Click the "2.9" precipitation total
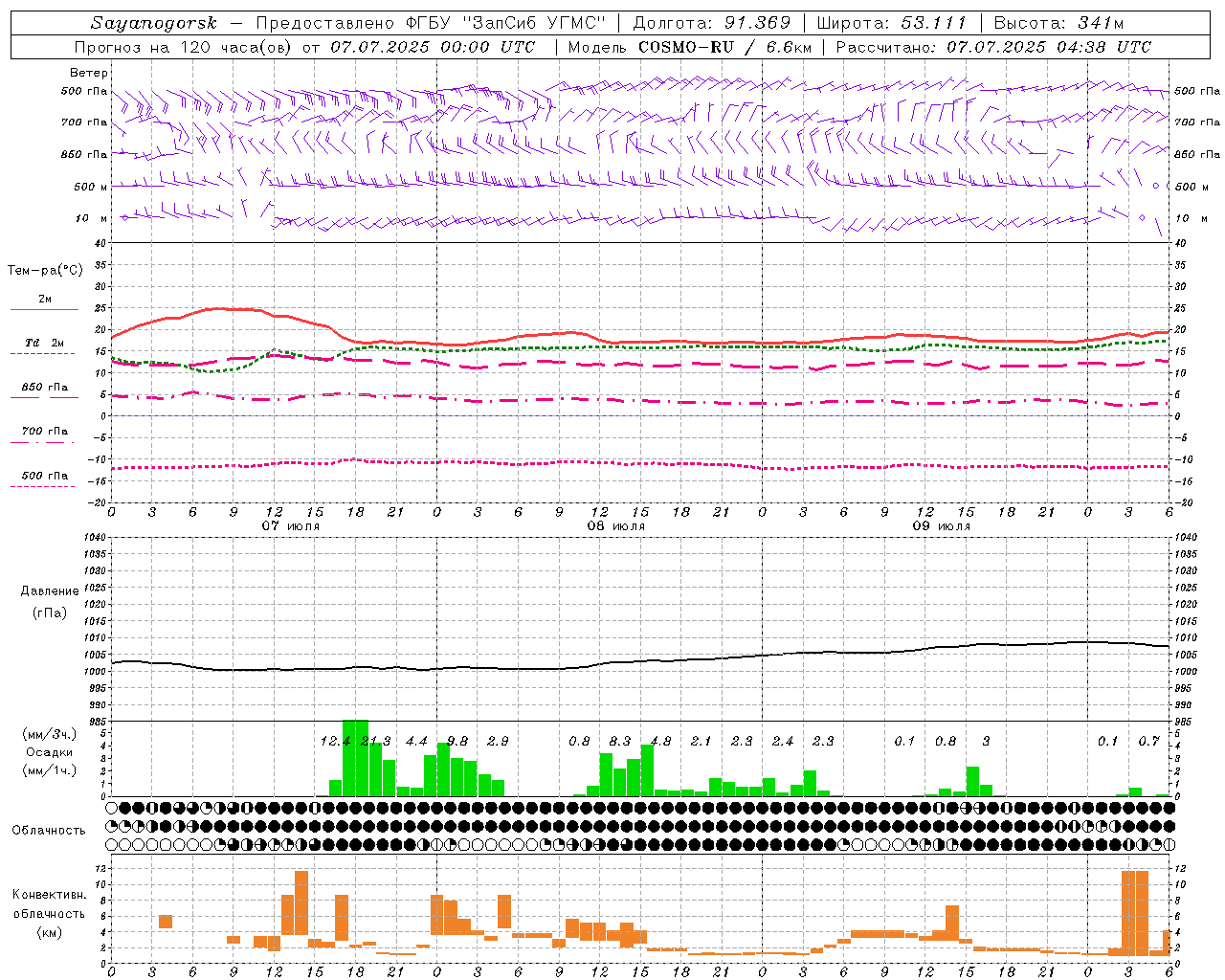This screenshot has width=1225, height=980. click(x=498, y=741)
